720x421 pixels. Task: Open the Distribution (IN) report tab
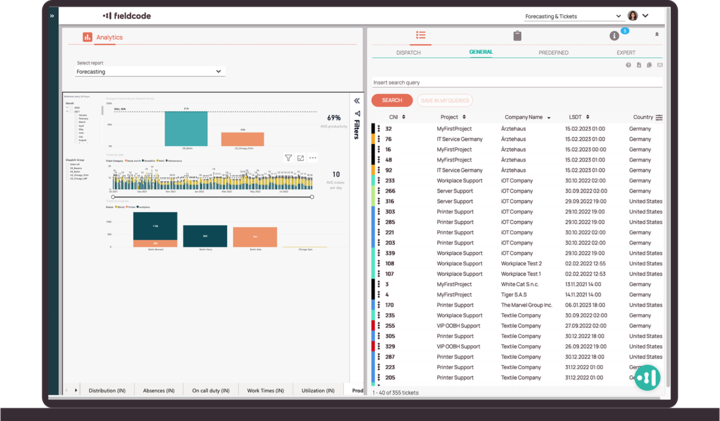click(107, 391)
